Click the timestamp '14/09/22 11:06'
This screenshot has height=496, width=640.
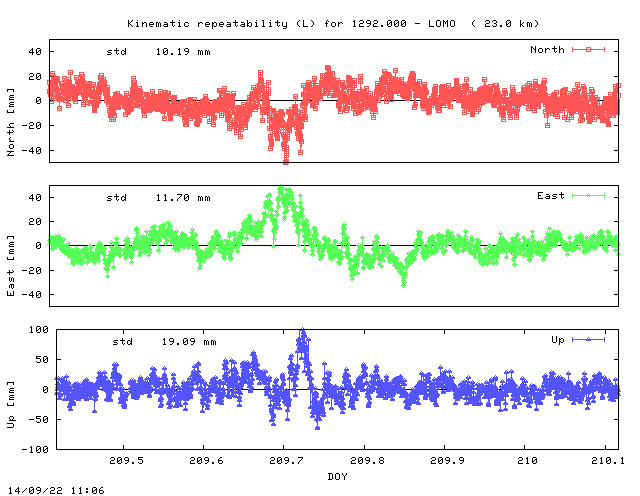point(56,490)
